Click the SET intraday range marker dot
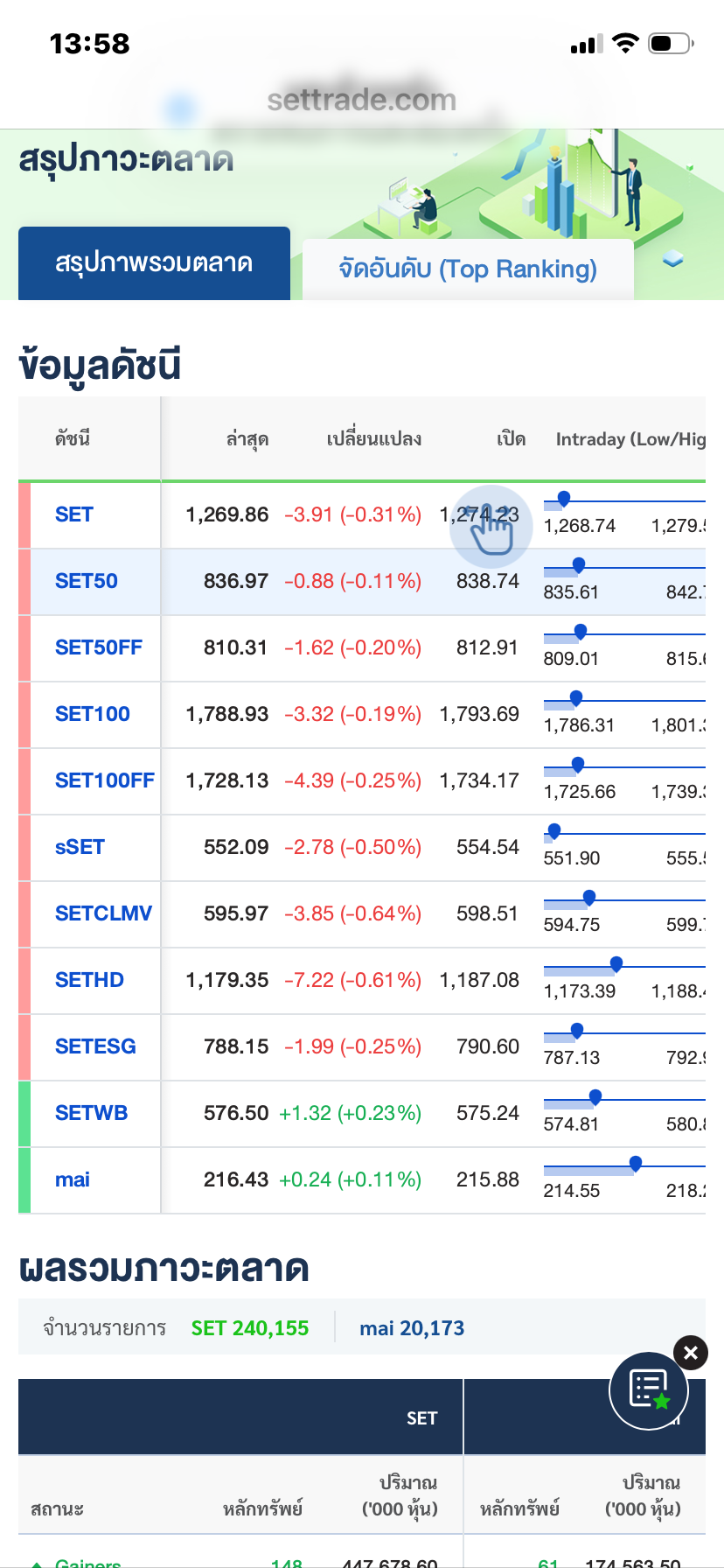Screen dimensions: 724x1568 564,498
